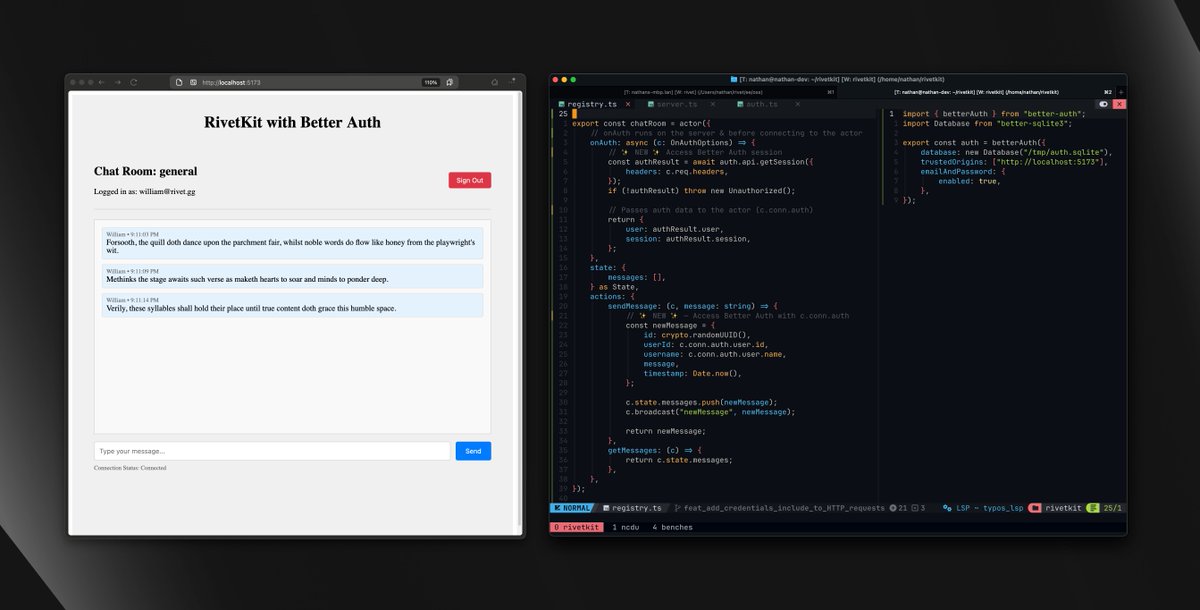The width and height of the screenshot is (1200, 610).
Task: Go forward in the browser
Action: 116,82
